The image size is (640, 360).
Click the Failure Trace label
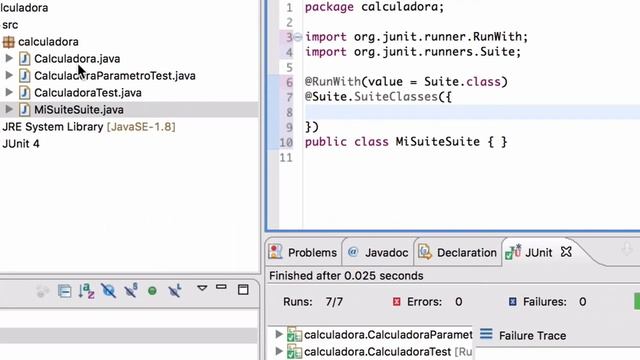tap(533, 336)
